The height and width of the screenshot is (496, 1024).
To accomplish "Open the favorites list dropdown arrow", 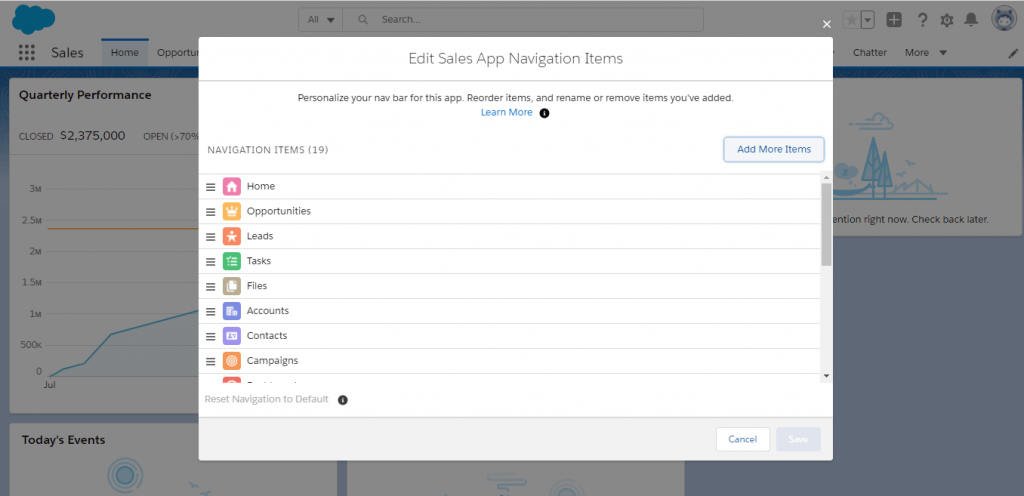I will (868, 21).
